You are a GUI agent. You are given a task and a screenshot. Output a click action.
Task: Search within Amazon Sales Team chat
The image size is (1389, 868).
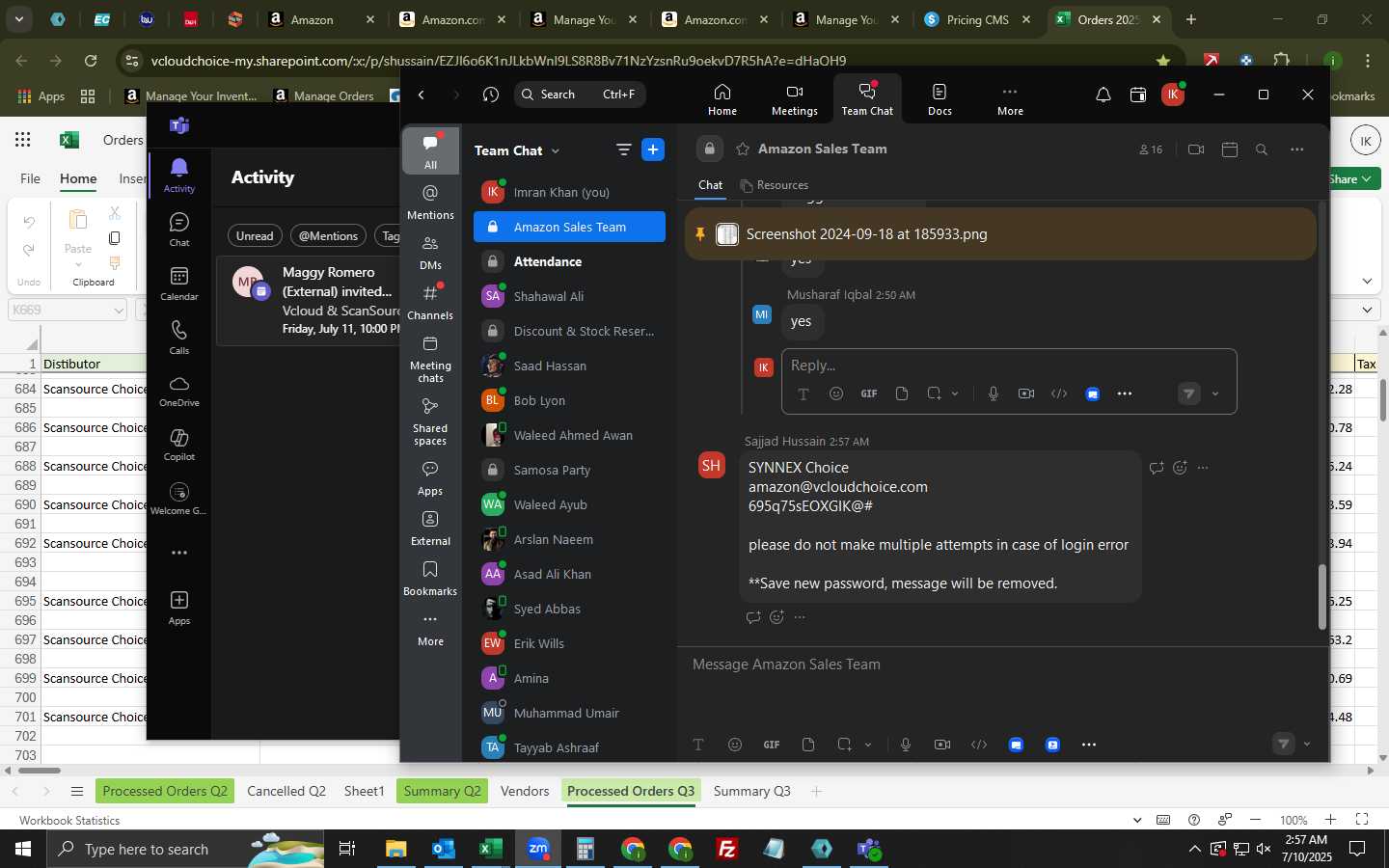pos(1262,149)
